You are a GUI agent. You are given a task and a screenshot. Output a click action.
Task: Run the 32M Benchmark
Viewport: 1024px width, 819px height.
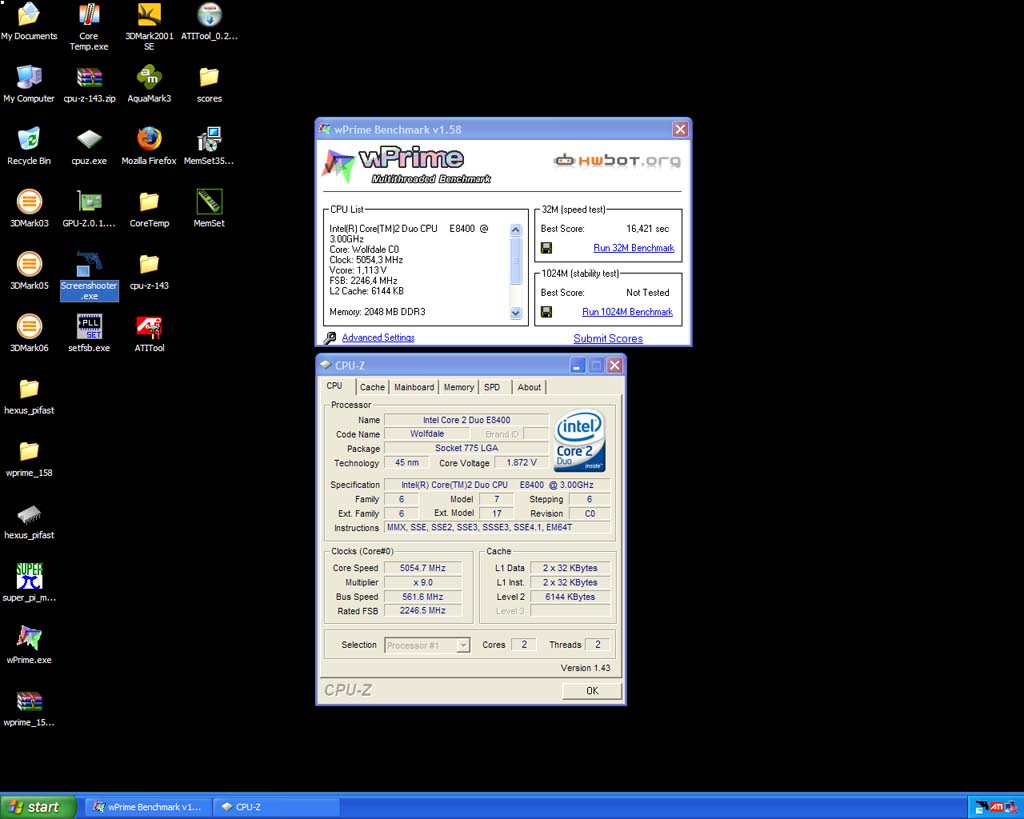click(x=633, y=248)
